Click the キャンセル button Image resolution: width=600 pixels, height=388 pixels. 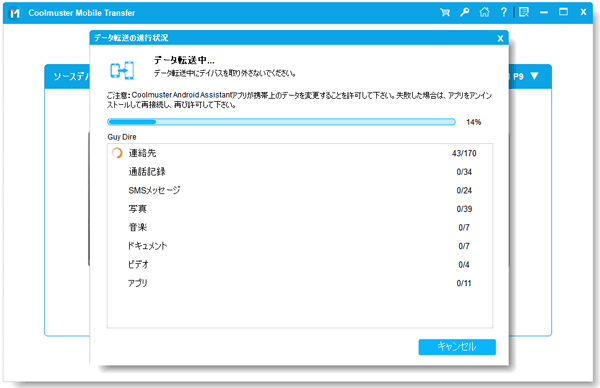(x=457, y=347)
